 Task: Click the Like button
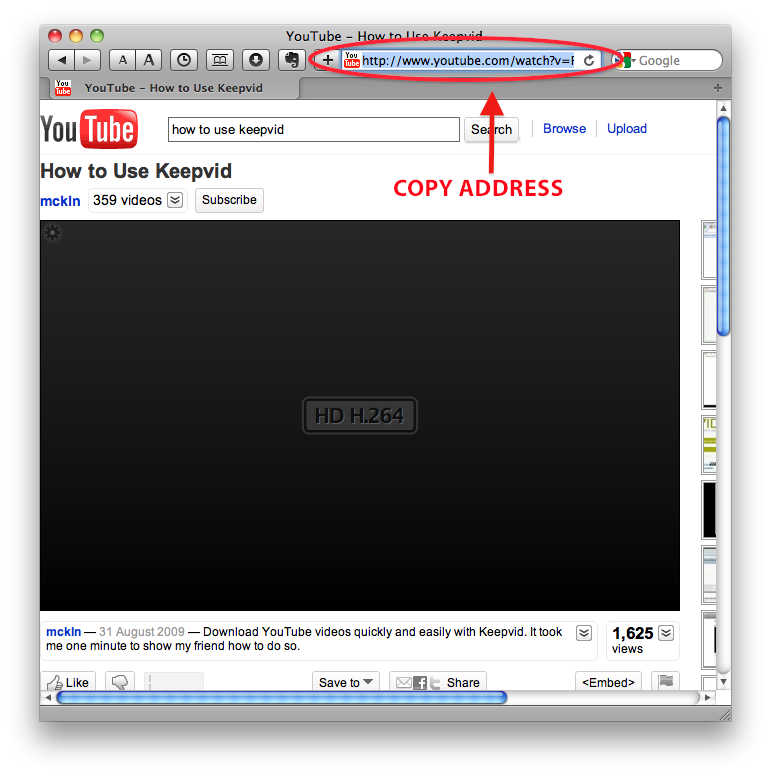(68, 682)
